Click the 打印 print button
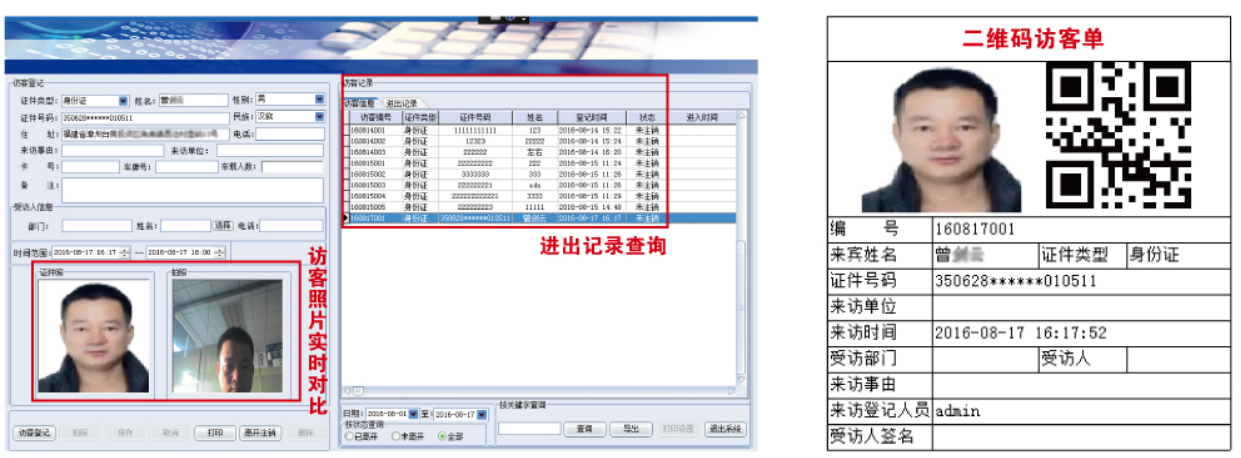 pos(214,432)
